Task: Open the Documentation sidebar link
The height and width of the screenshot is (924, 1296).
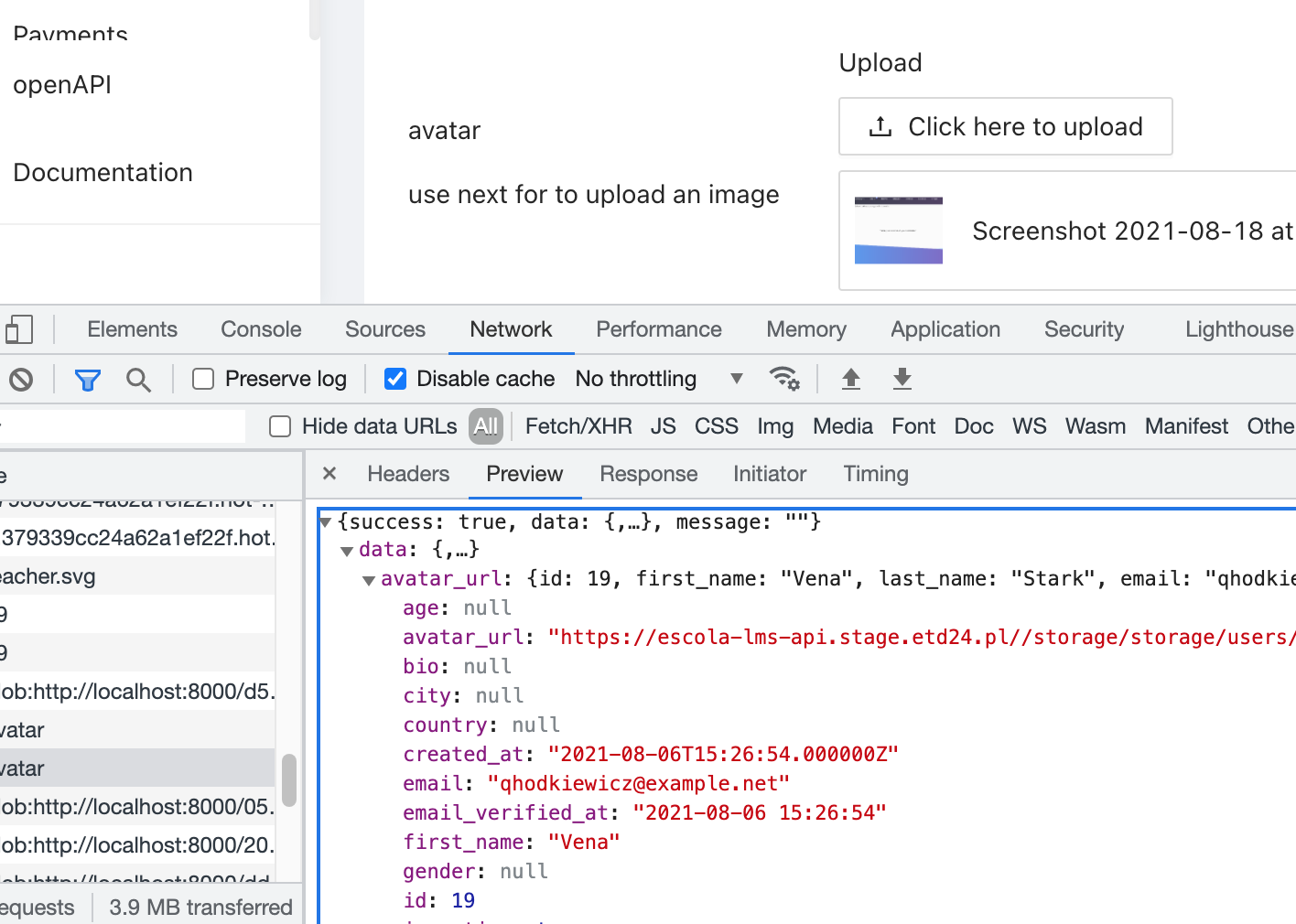Action: [103, 172]
